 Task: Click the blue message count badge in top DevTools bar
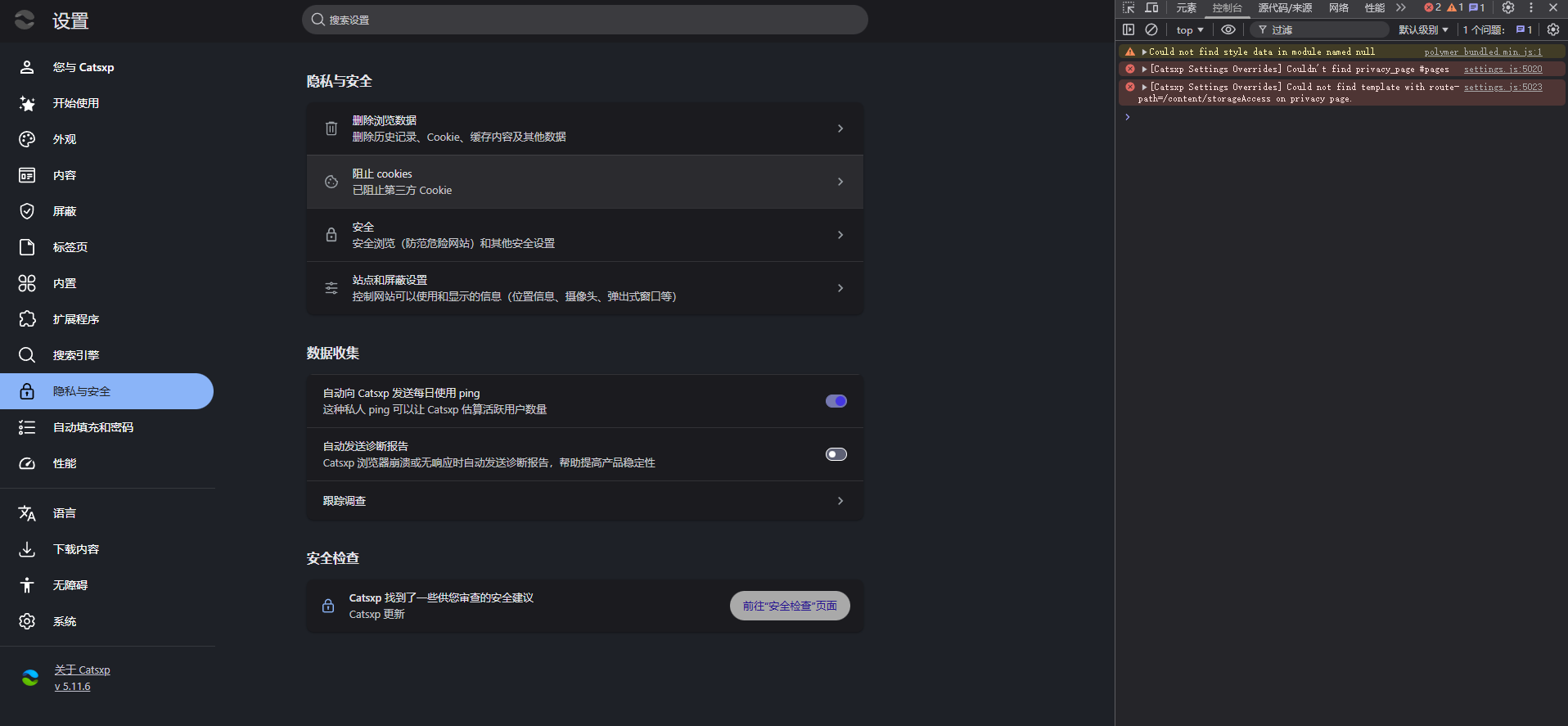pos(1477,7)
